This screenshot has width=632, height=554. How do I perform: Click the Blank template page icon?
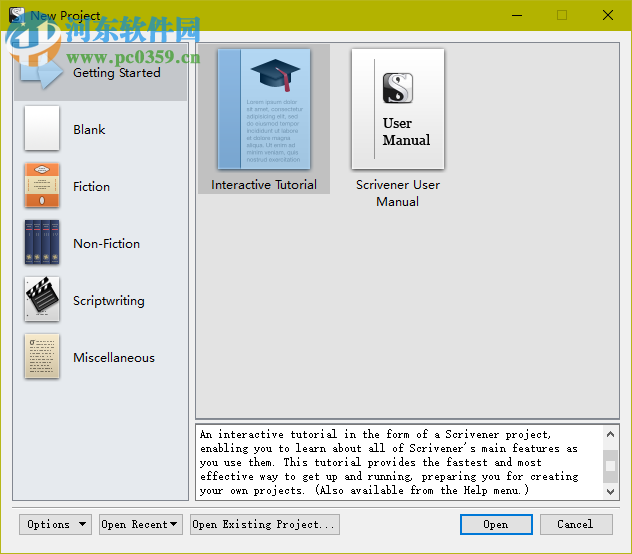click(42, 128)
